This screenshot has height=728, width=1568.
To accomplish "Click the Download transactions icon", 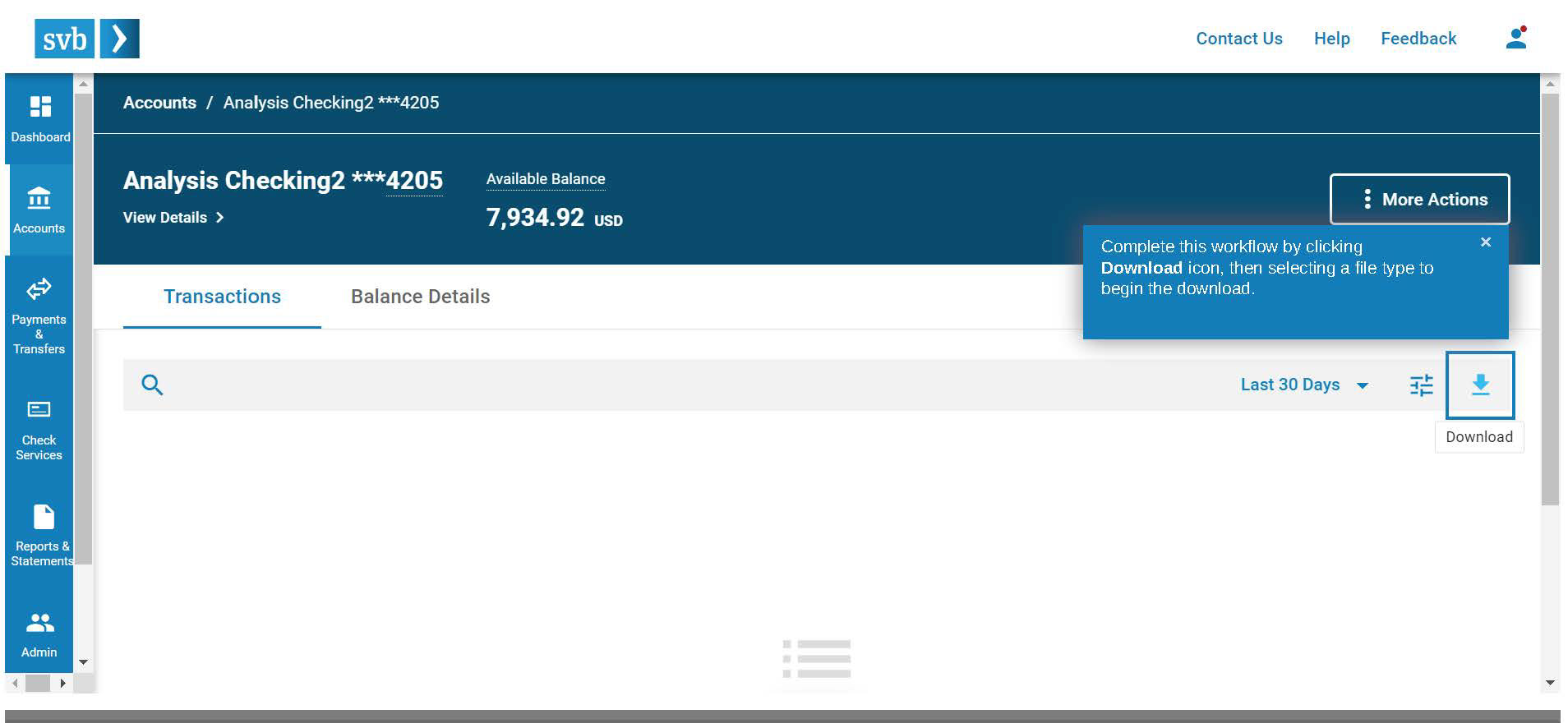I will tap(1480, 385).
